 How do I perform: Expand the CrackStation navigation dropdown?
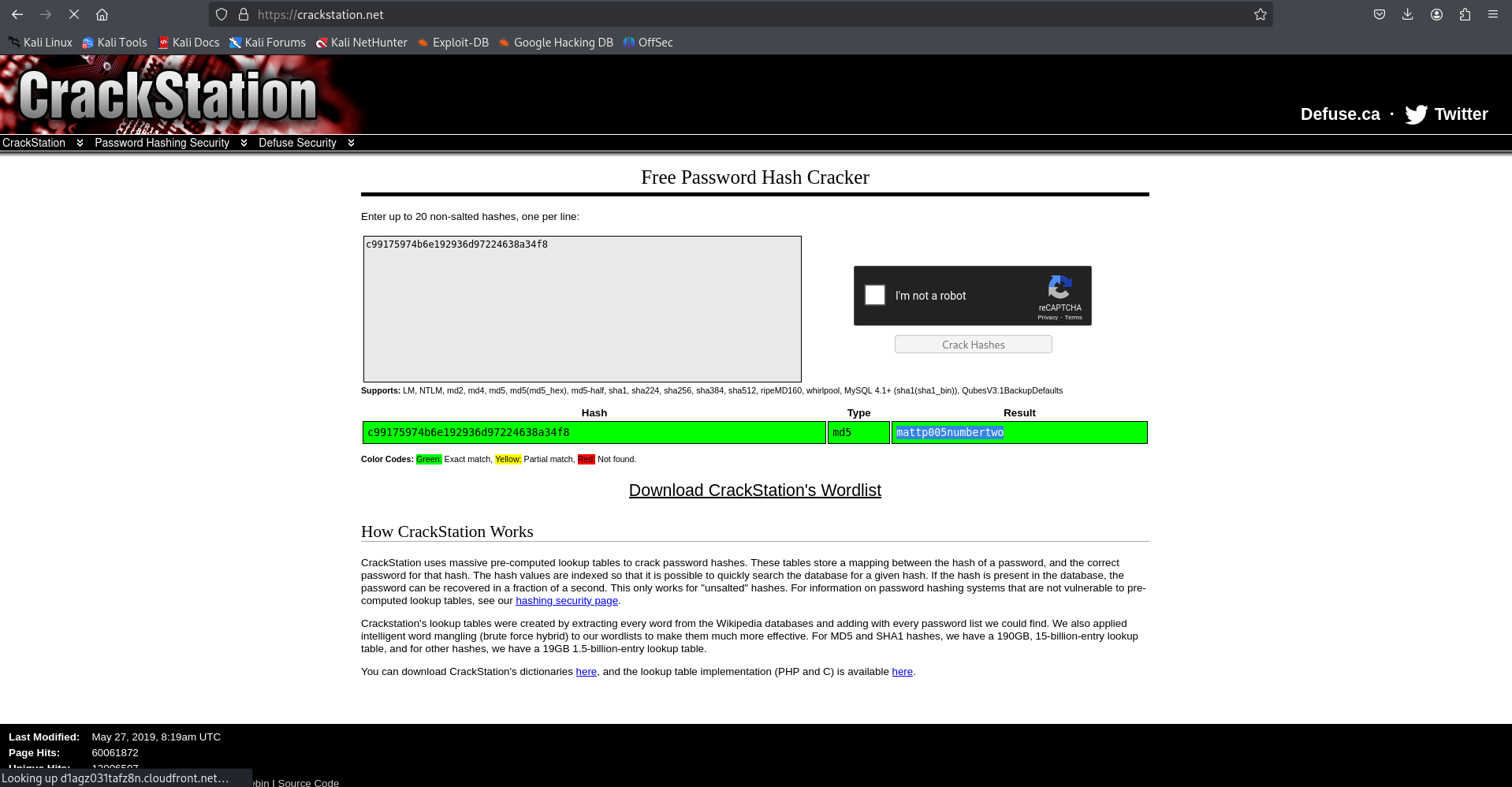[x=79, y=143]
